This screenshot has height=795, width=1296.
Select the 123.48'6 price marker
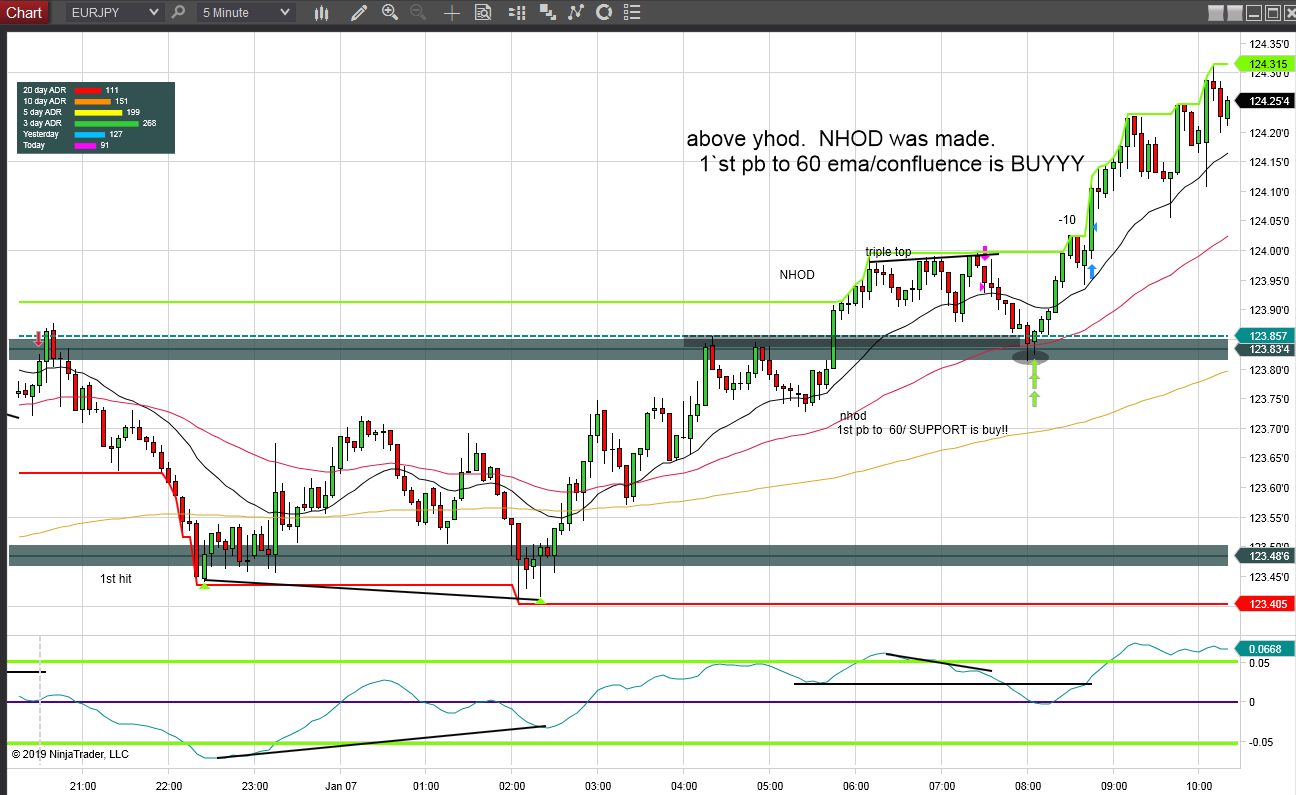click(1266, 555)
